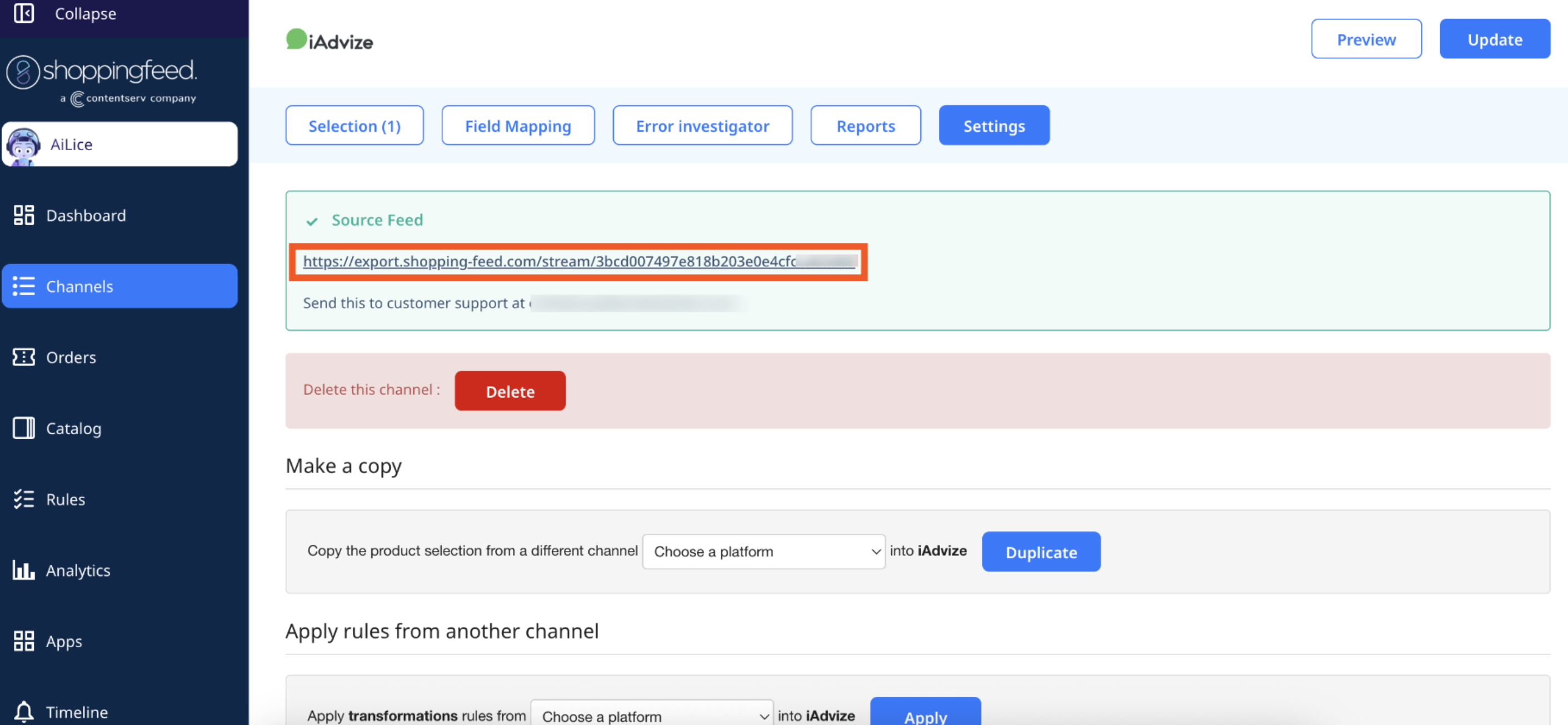Click the Apply transformations button
Image resolution: width=1568 pixels, height=725 pixels.
(925, 713)
